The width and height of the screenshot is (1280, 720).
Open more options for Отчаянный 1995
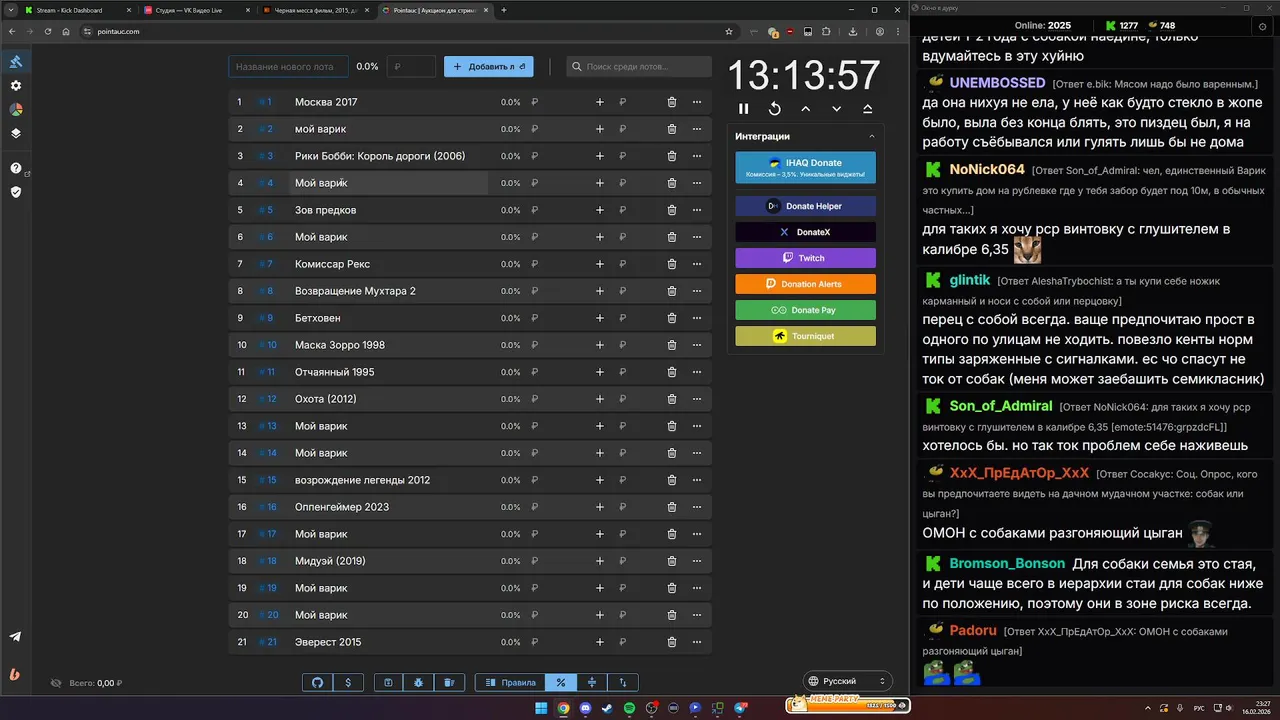(697, 372)
